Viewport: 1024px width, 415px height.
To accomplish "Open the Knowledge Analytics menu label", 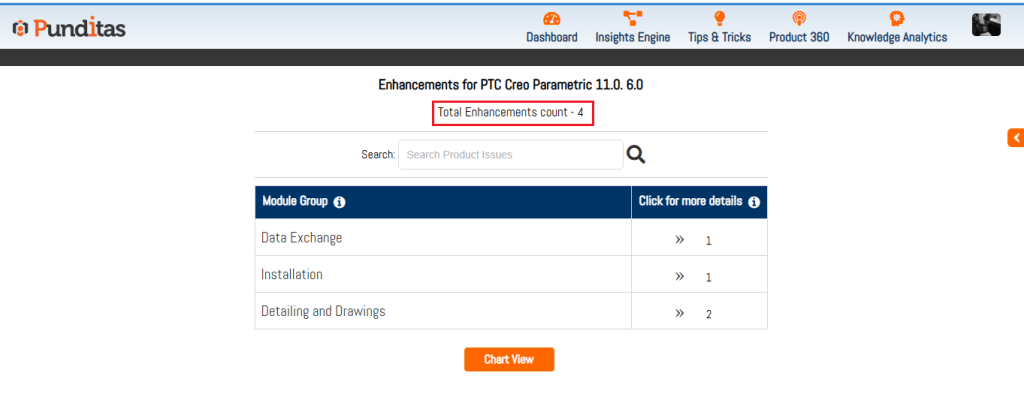I will click(897, 37).
